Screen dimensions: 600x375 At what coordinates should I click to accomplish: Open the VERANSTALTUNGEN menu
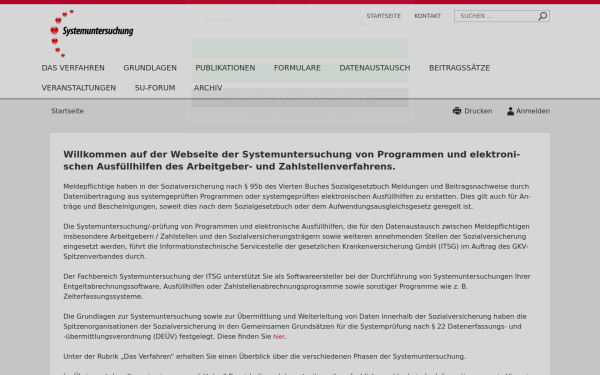pyautogui.click(x=79, y=88)
